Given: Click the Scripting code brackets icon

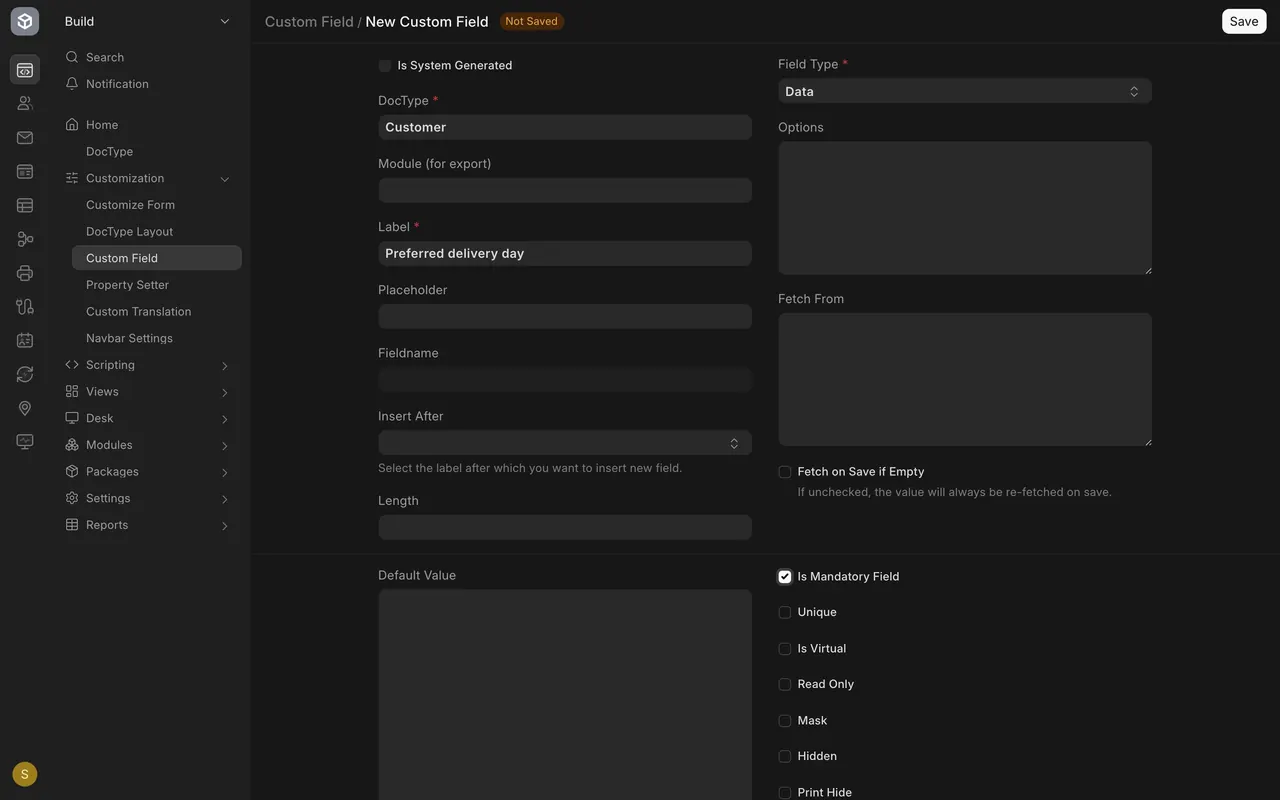Looking at the screenshot, I should [72, 365].
